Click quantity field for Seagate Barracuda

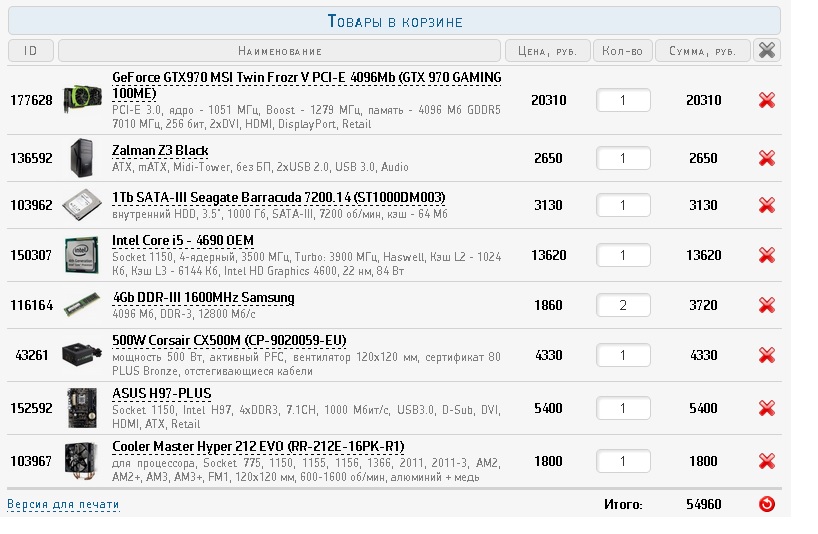pyautogui.click(x=623, y=205)
